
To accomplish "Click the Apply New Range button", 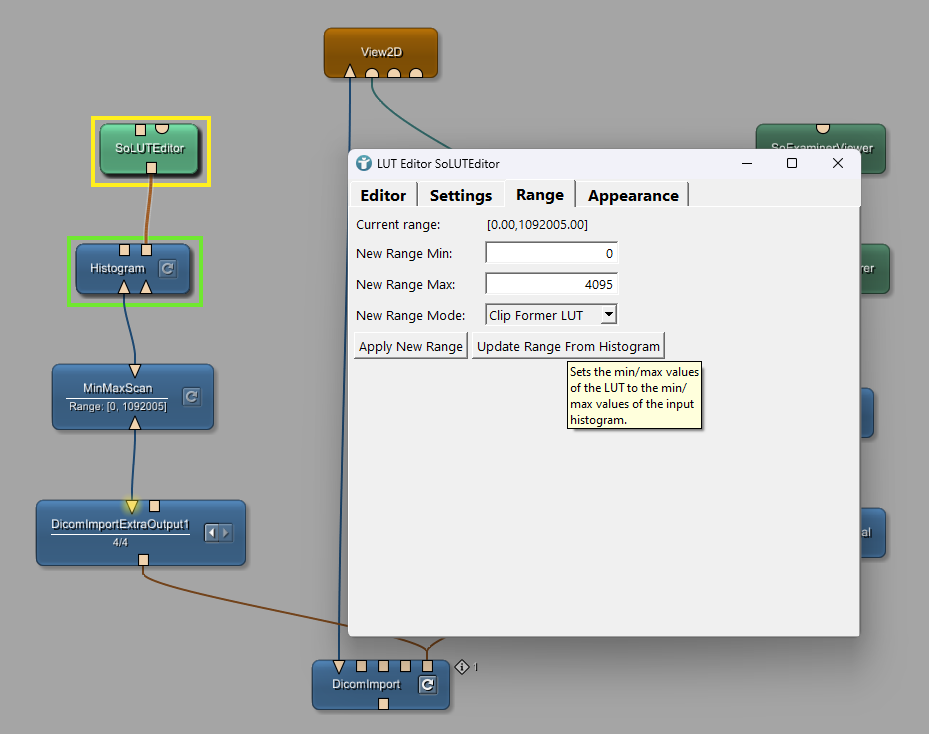I will (410, 346).
